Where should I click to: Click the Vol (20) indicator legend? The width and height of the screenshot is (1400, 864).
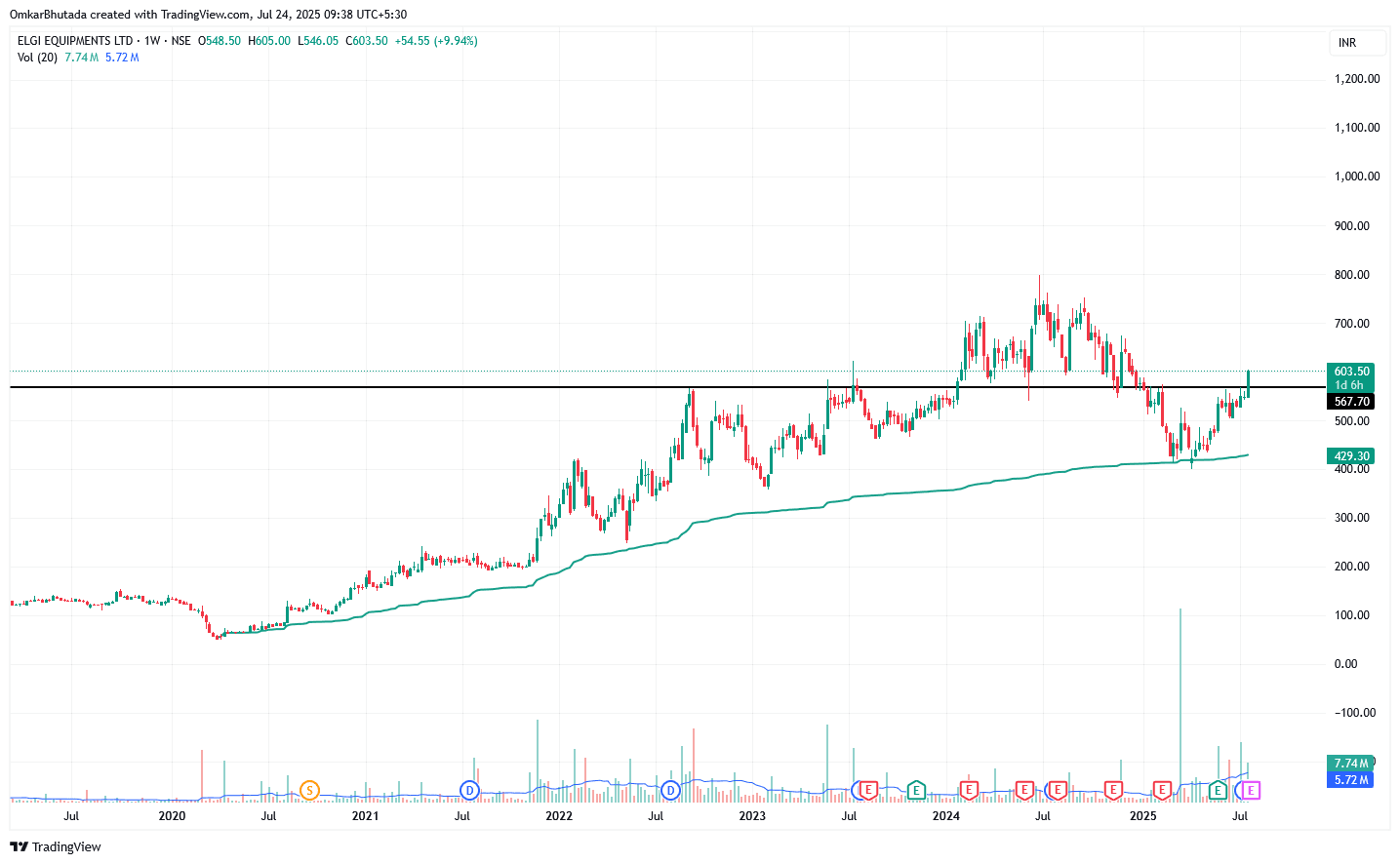coord(37,58)
